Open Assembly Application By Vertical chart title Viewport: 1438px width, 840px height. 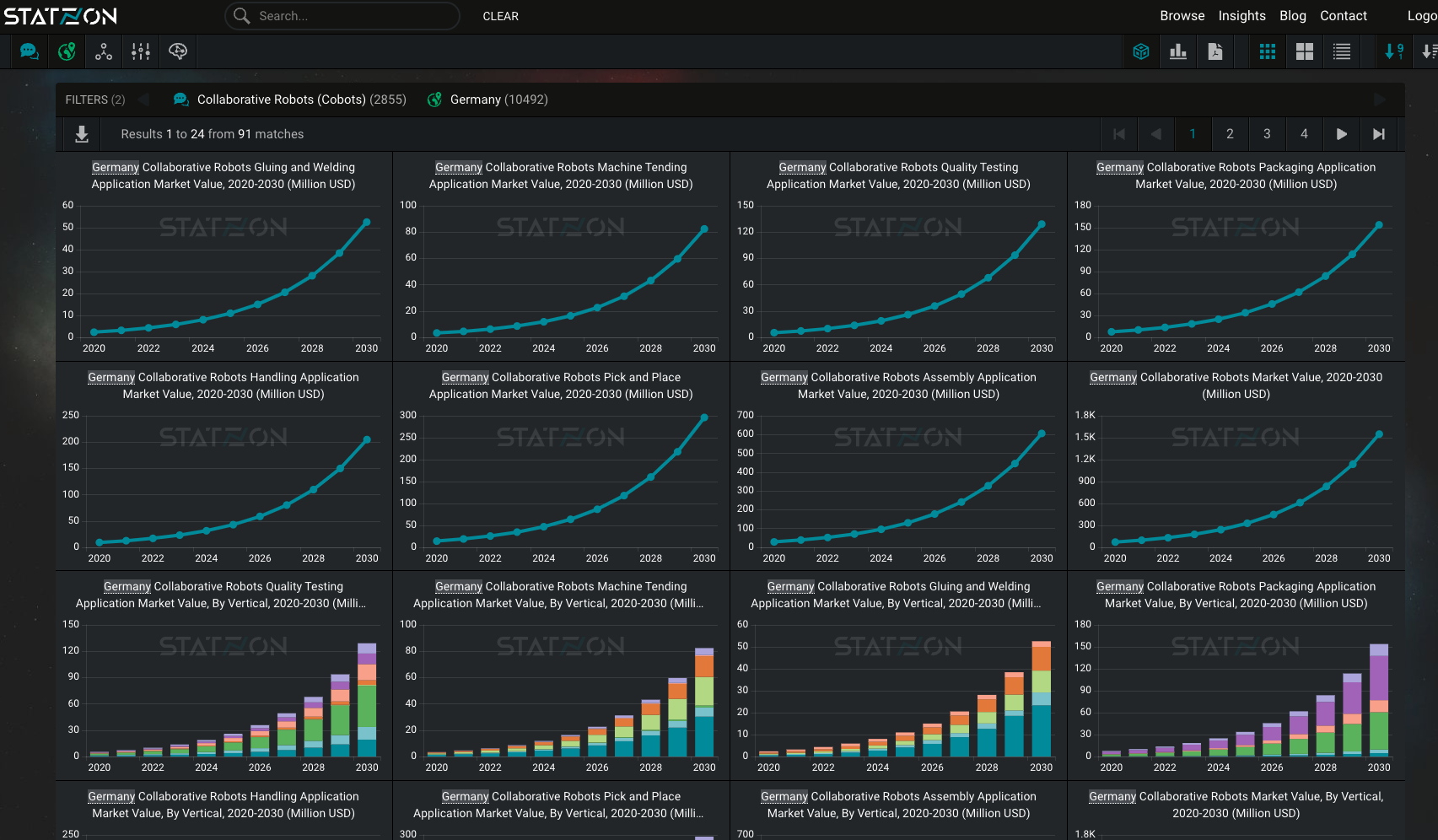(898, 805)
